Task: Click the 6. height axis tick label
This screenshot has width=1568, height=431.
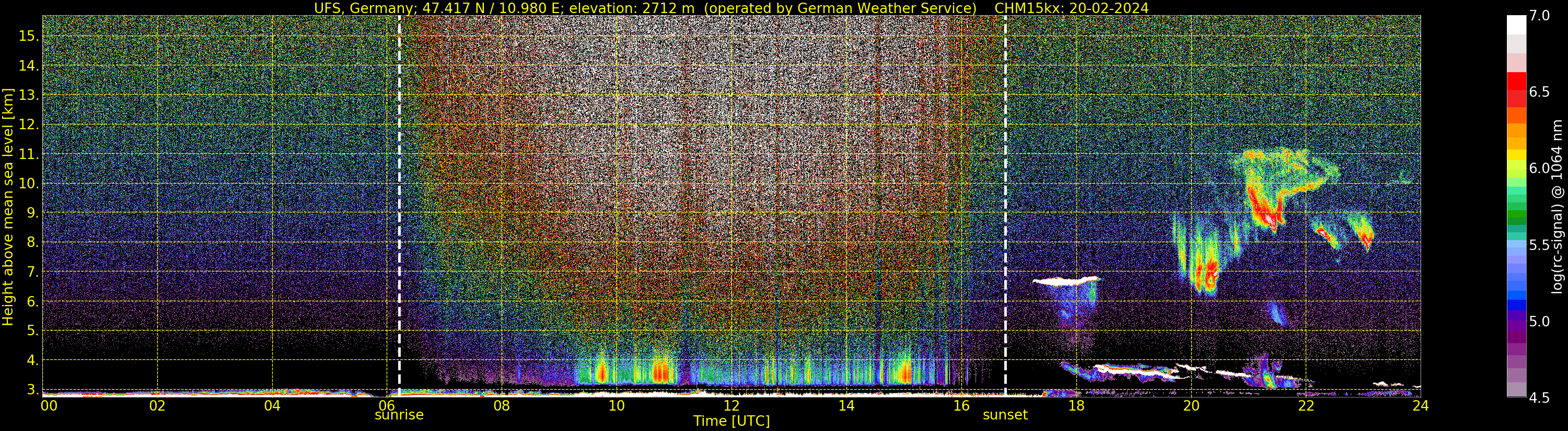Action: [32, 301]
